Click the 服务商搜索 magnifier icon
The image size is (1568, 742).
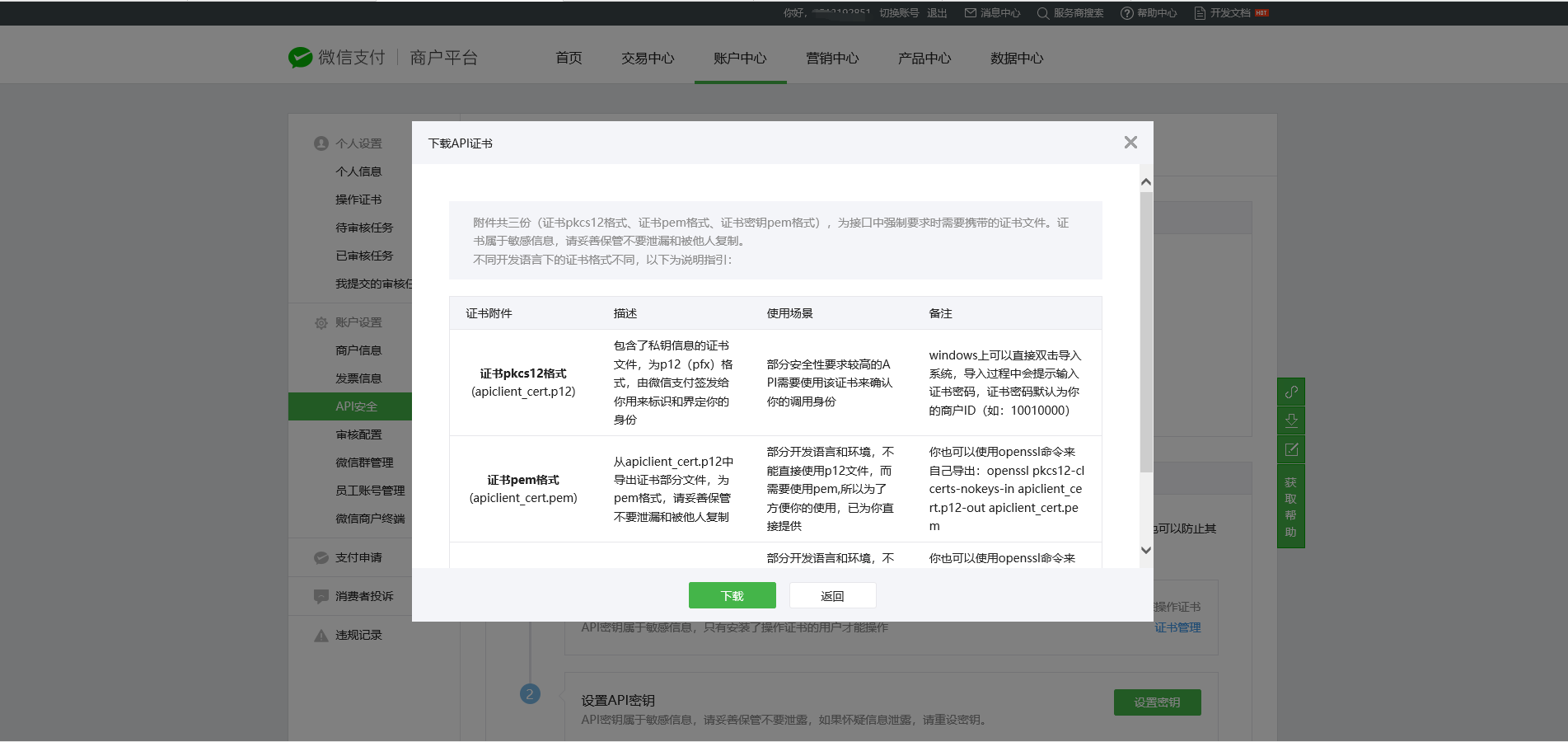point(1042,13)
